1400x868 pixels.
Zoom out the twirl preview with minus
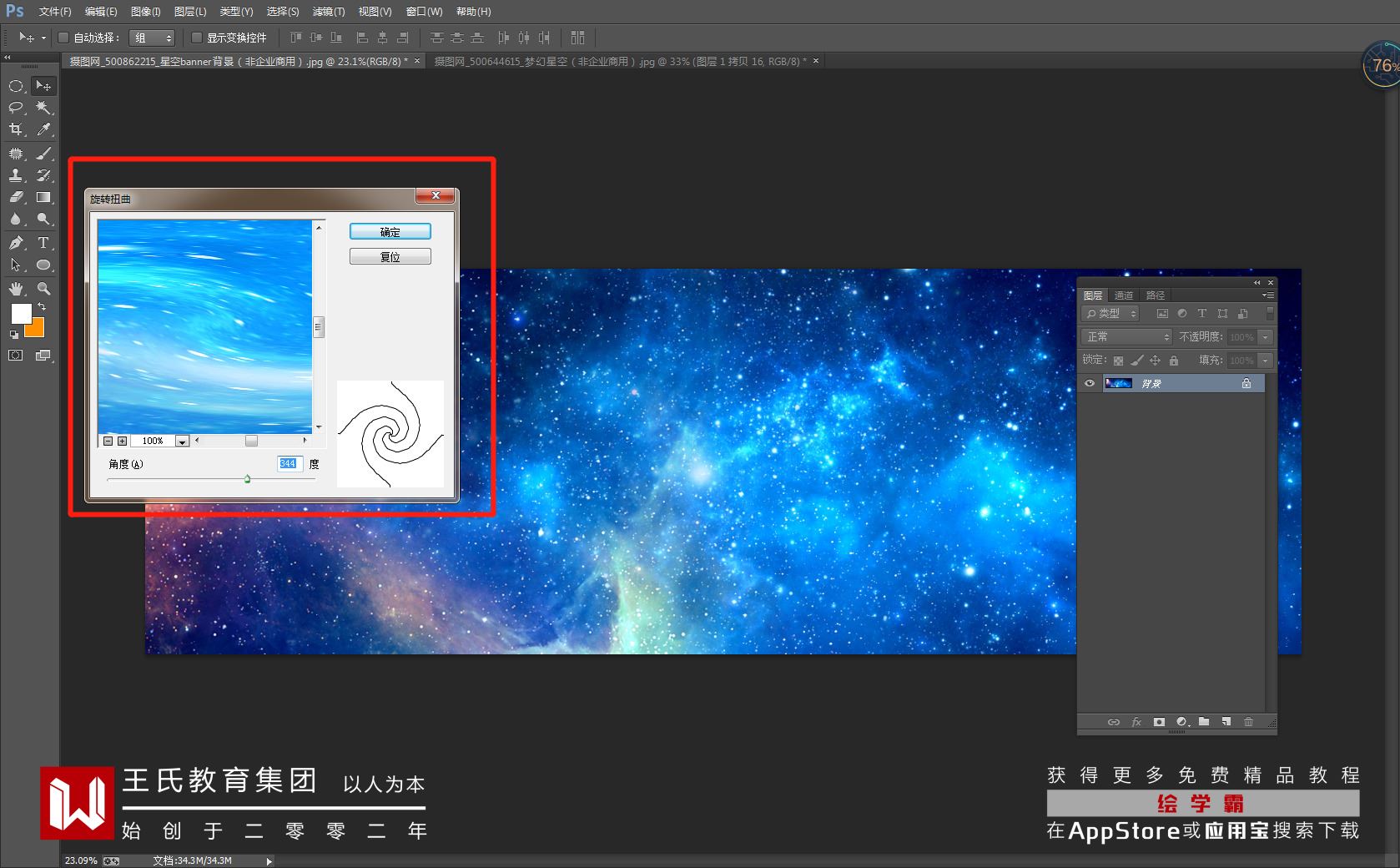click(x=108, y=441)
